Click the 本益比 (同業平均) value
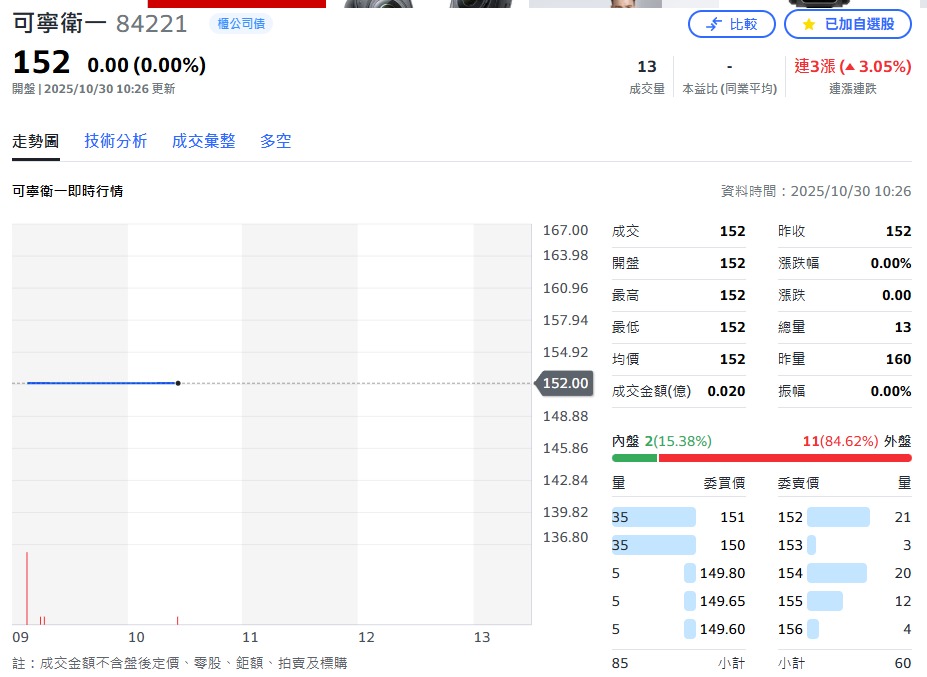Screen dimensions: 927x677 tap(729, 67)
